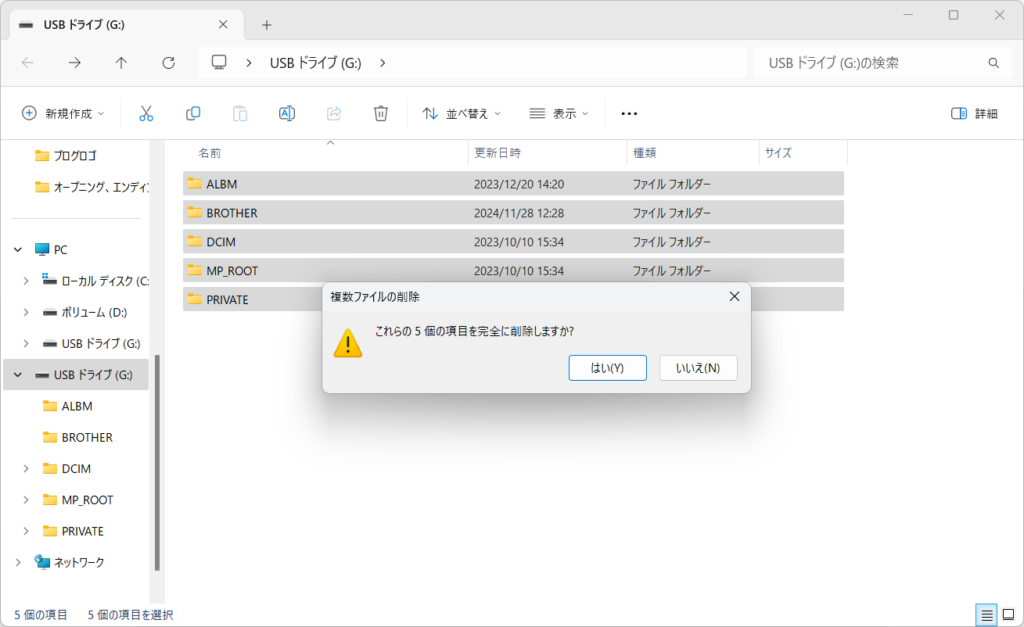The width and height of the screenshot is (1024, 627).
Task: Open the 新規作成 dropdown
Action: (64, 114)
